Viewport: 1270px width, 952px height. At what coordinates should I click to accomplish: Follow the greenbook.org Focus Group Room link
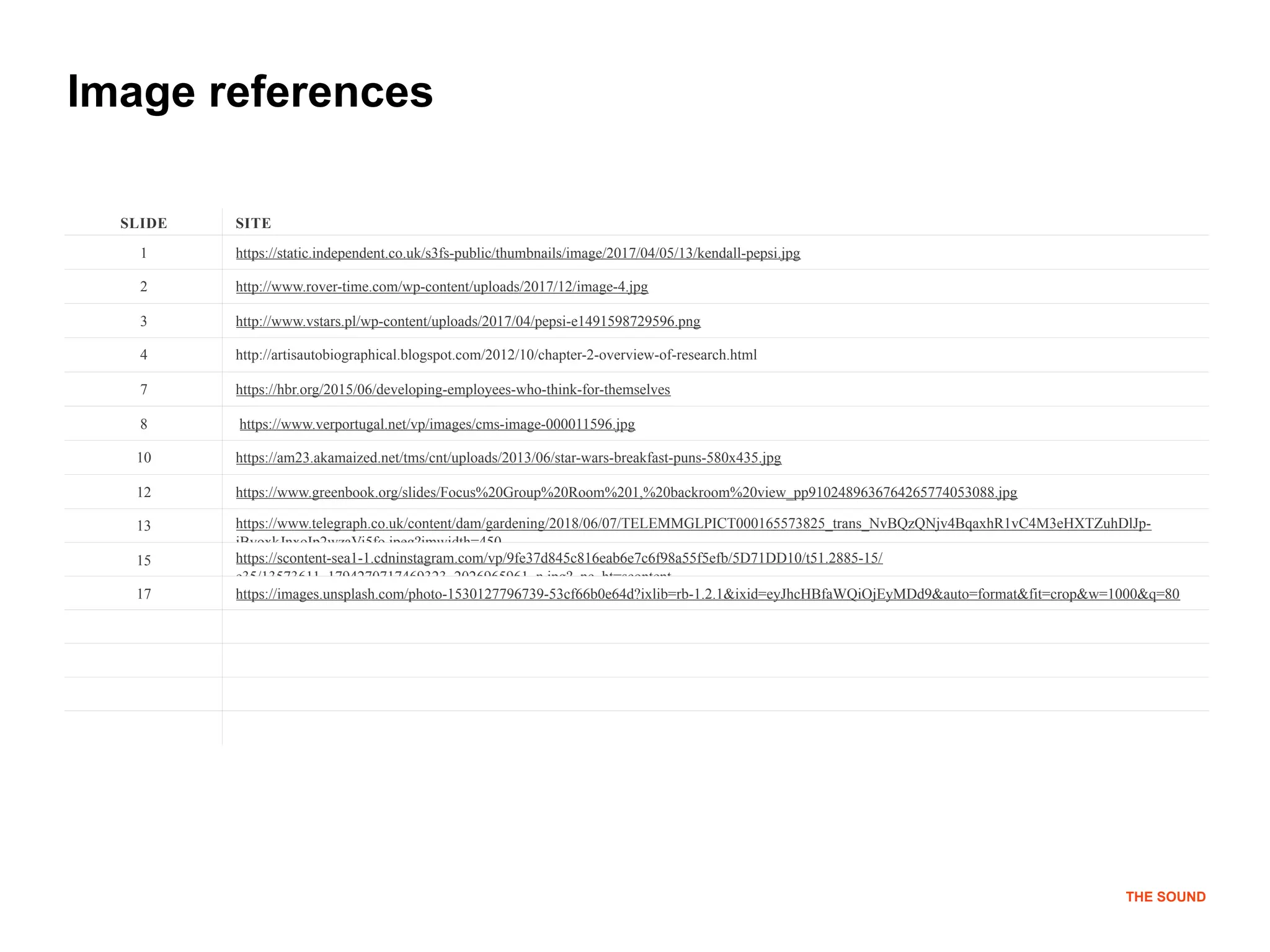click(x=626, y=493)
